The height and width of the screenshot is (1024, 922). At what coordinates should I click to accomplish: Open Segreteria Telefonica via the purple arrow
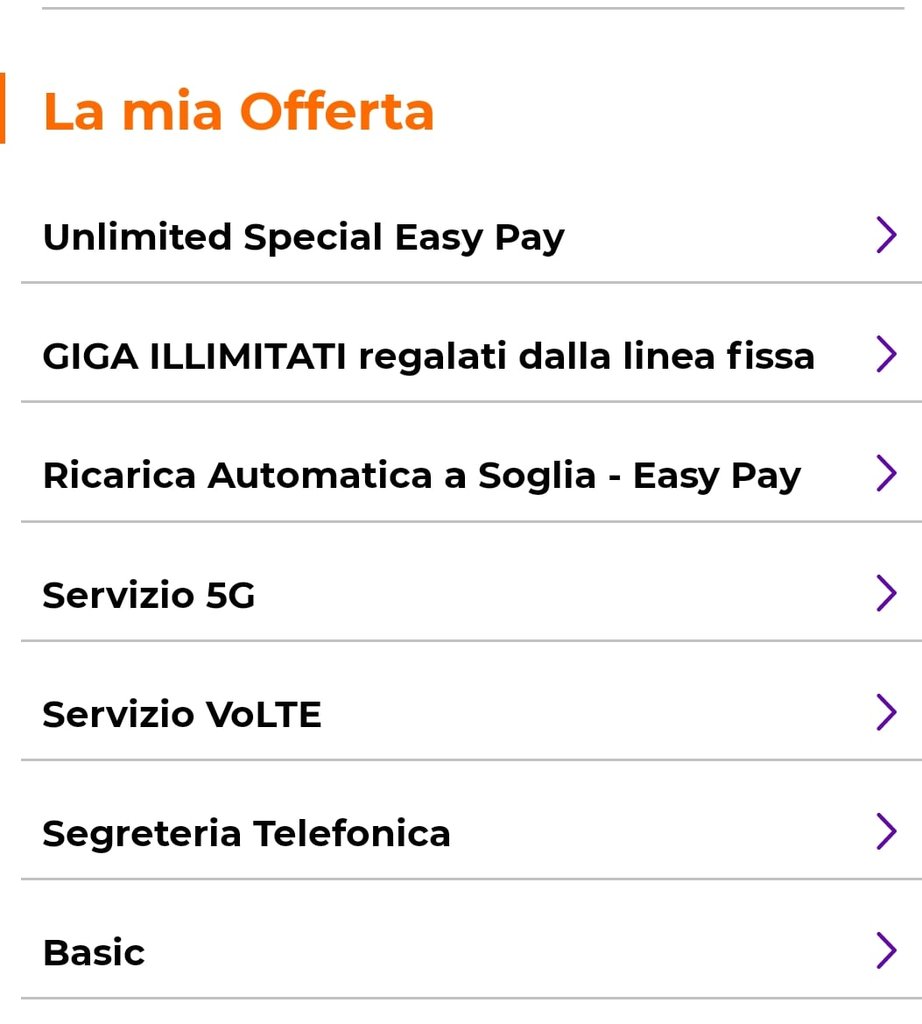point(886,832)
